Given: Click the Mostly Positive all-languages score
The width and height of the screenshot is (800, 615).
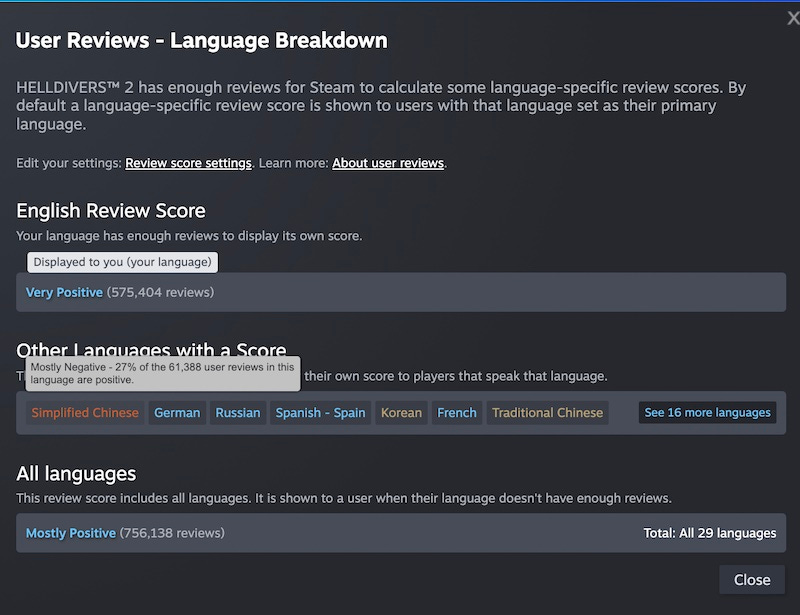Looking at the screenshot, I should (x=71, y=533).
